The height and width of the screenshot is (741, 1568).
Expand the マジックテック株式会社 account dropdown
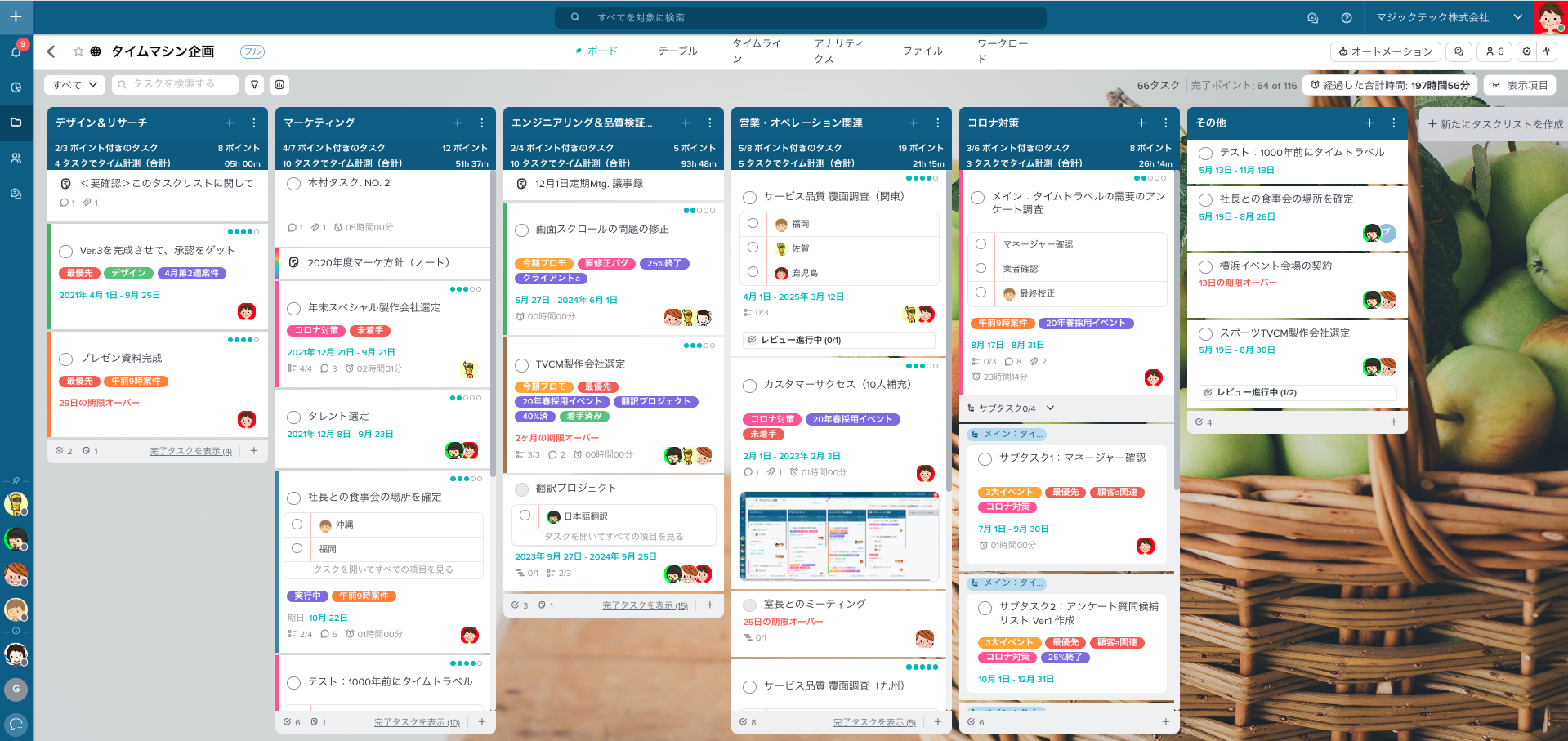tap(1517, 17)
